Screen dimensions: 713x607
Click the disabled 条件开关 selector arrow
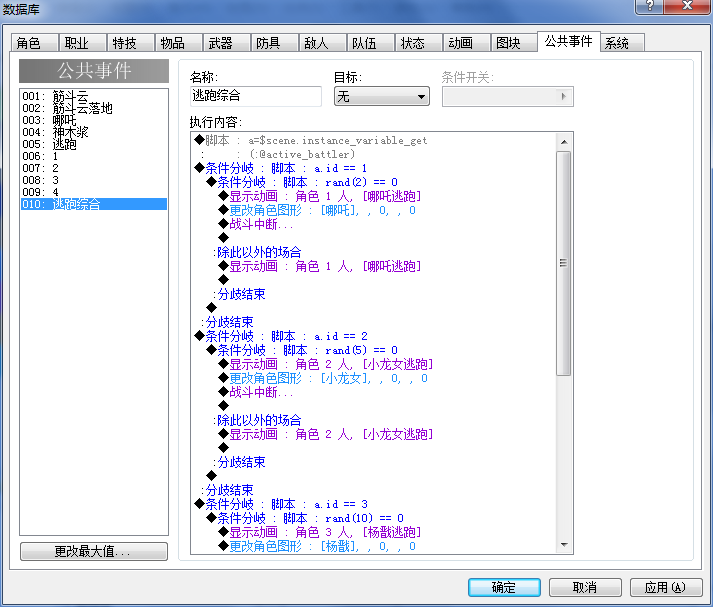click(564, 96)
